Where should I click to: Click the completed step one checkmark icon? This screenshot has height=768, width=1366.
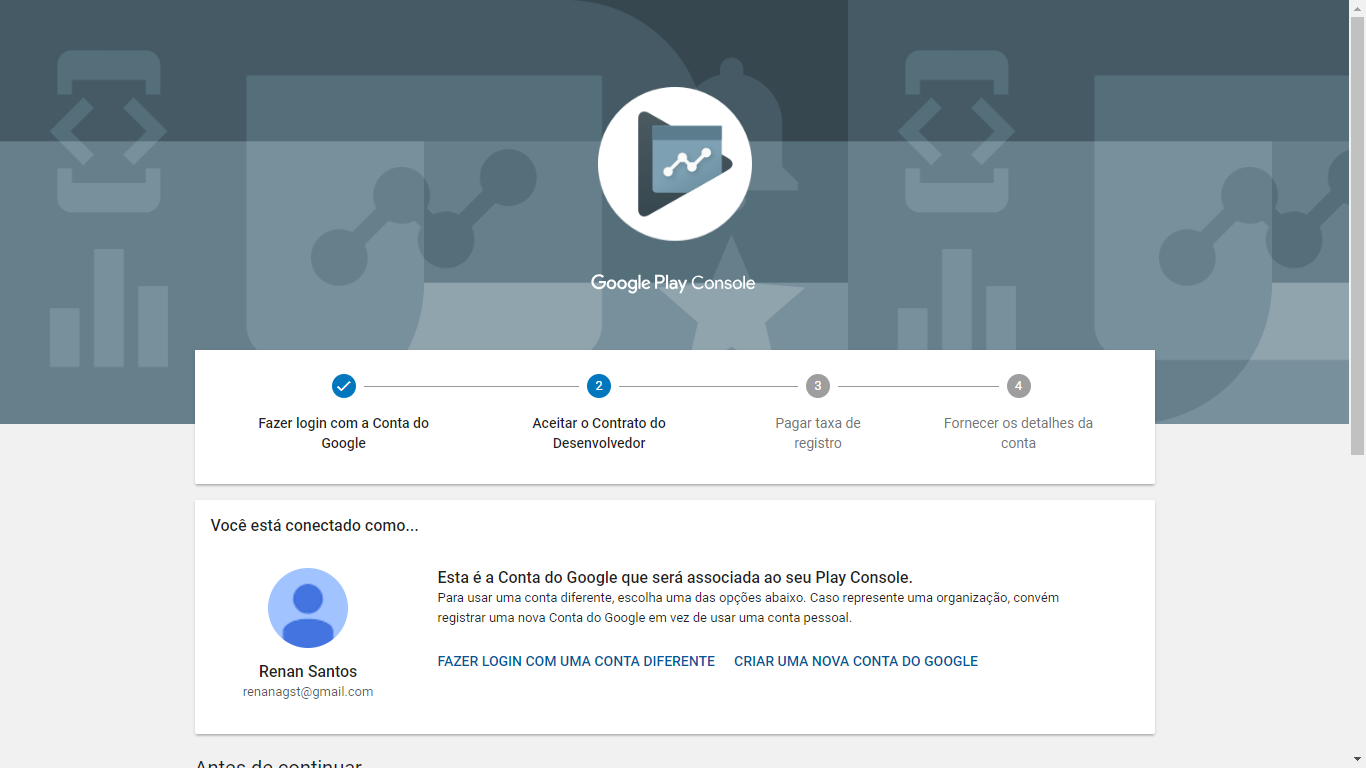click(344, 386)
